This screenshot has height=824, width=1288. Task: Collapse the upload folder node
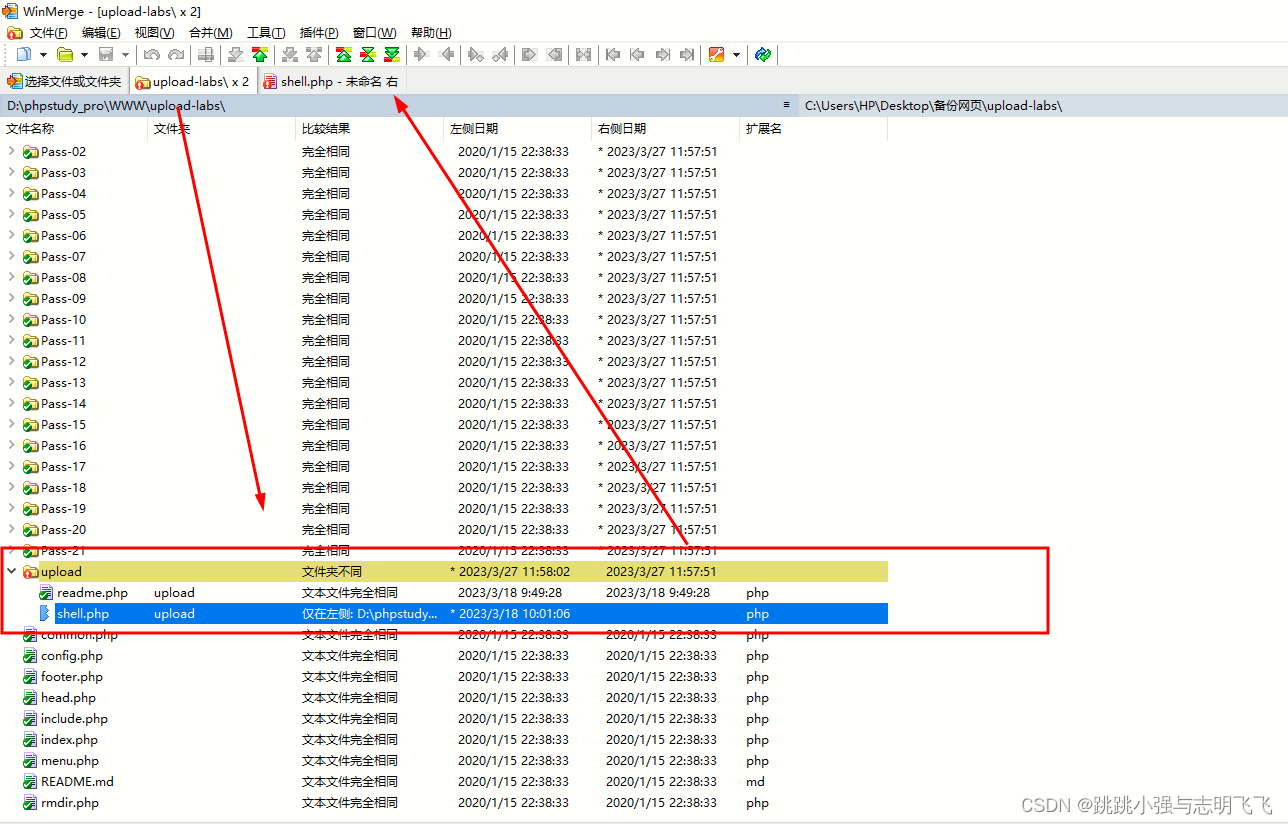12,571
